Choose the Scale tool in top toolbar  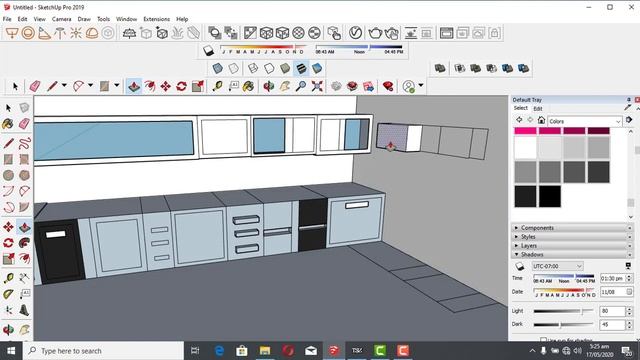tap(198, 86)
